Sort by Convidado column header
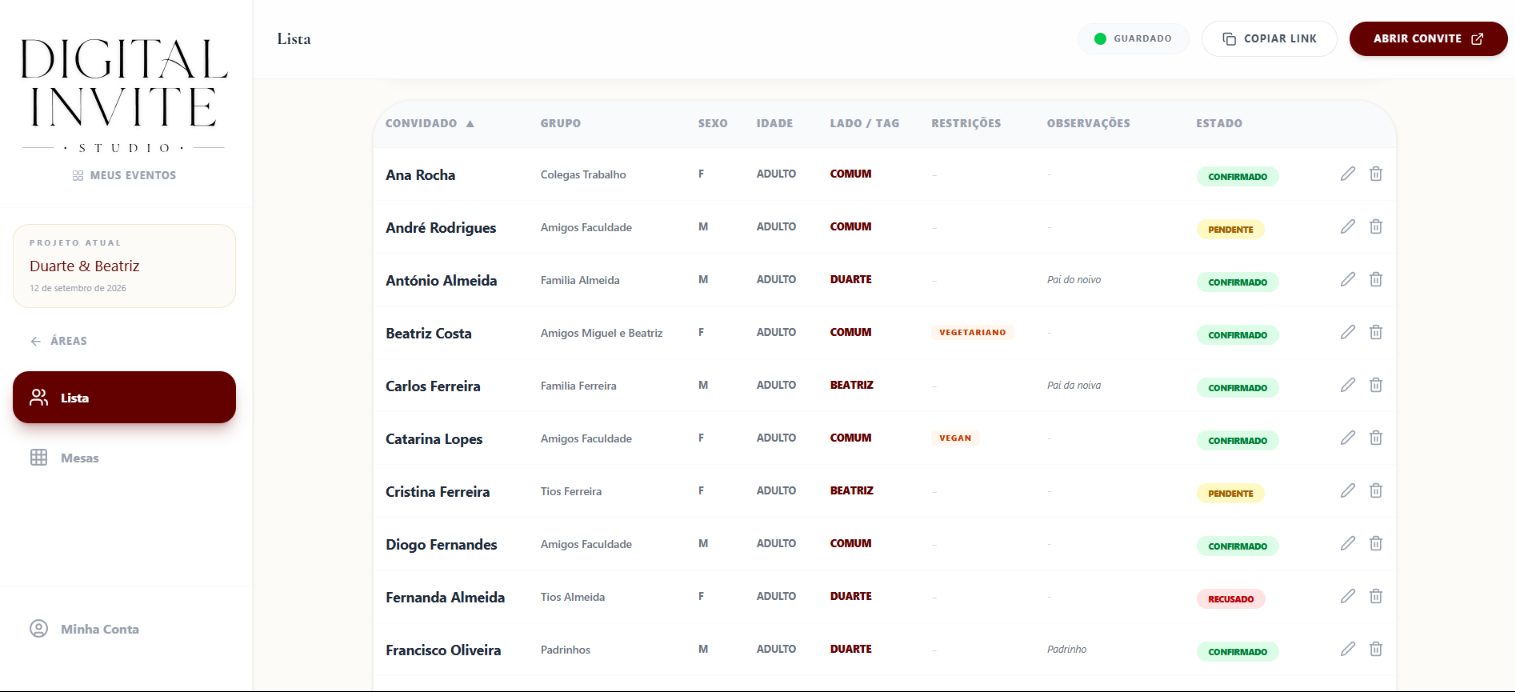 point(430,124)
